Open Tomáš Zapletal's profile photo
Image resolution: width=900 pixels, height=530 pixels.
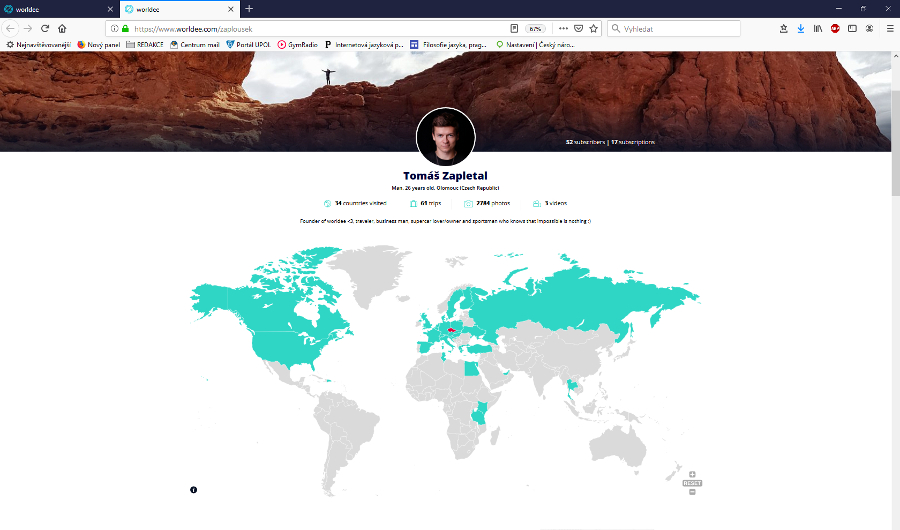point(445,136)
